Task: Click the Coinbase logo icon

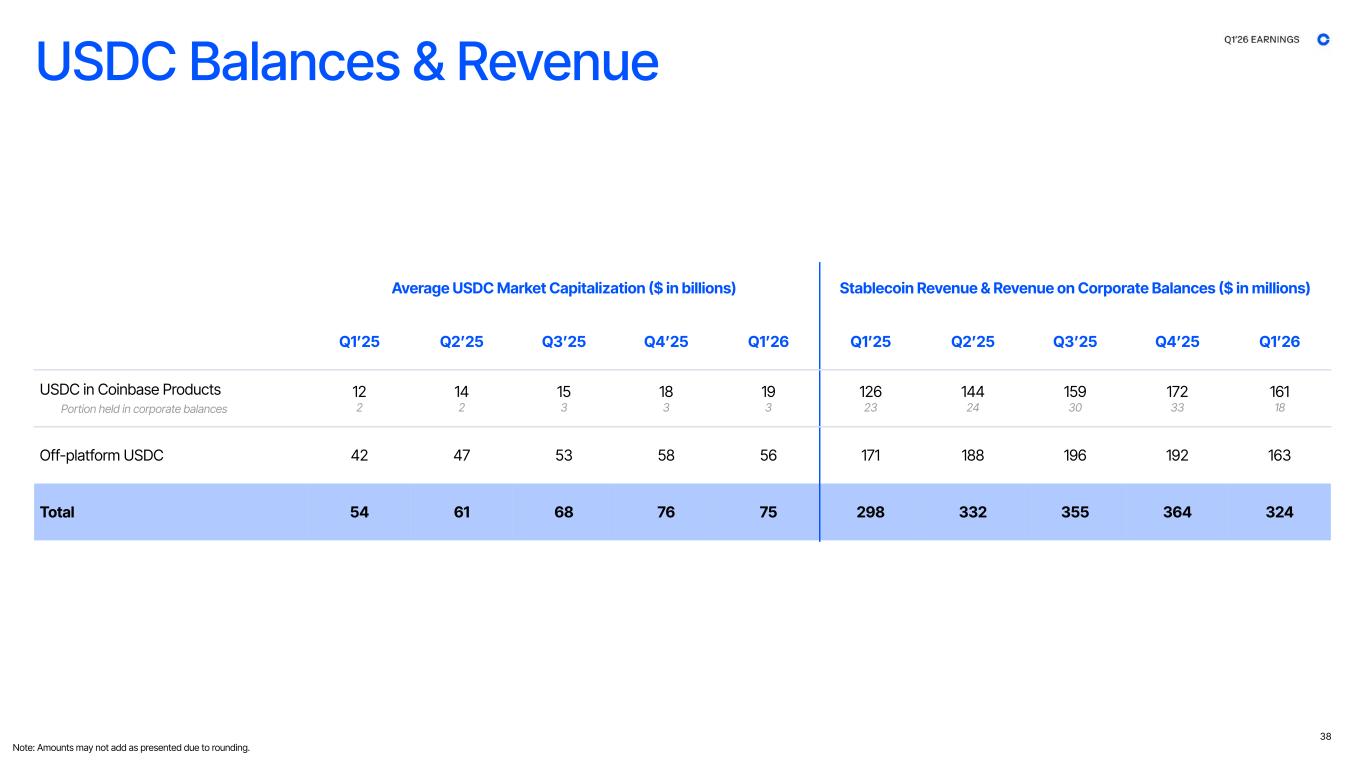Action: [1324, 39]
